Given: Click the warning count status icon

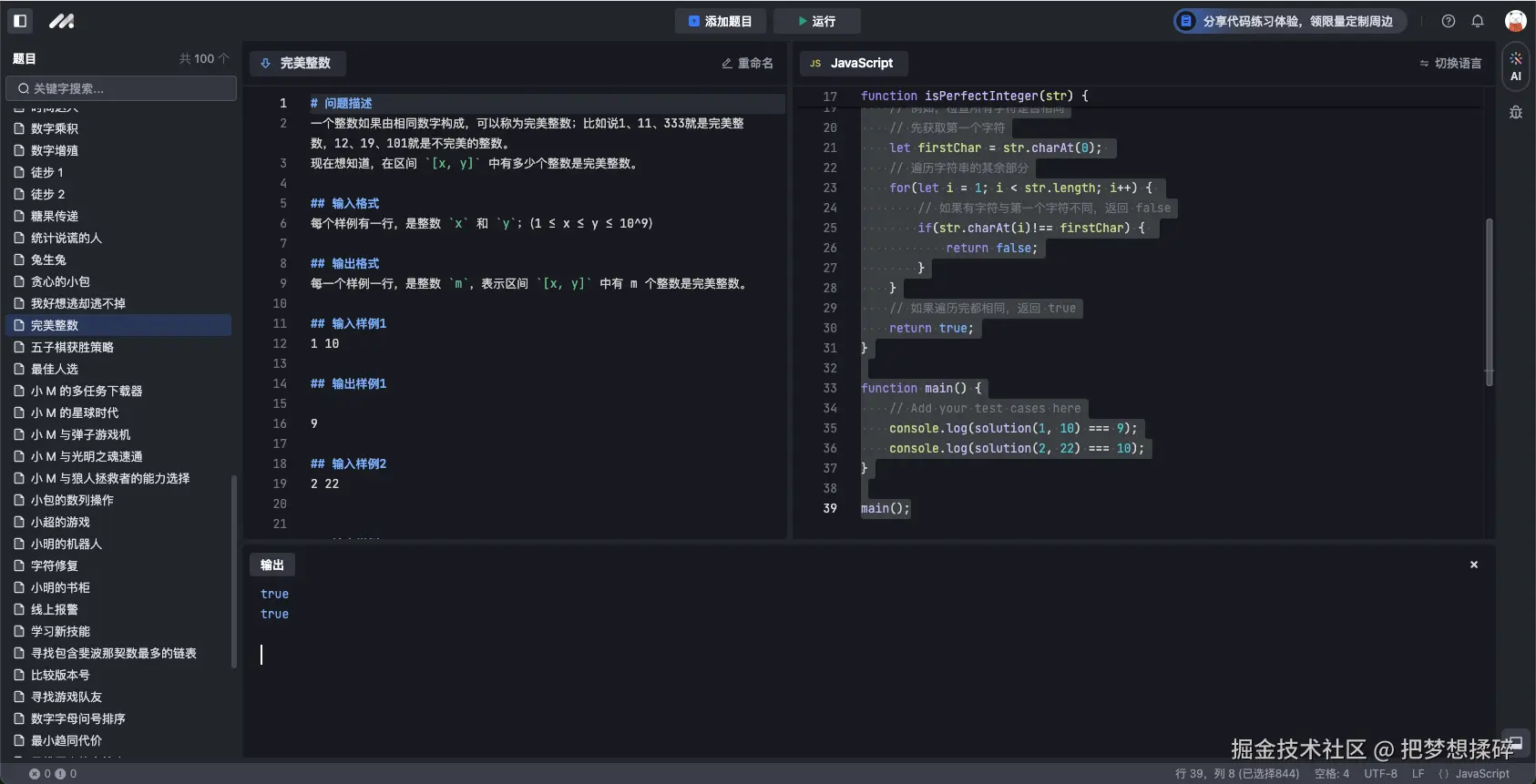Looking at the screenshot, I should 60,774.
